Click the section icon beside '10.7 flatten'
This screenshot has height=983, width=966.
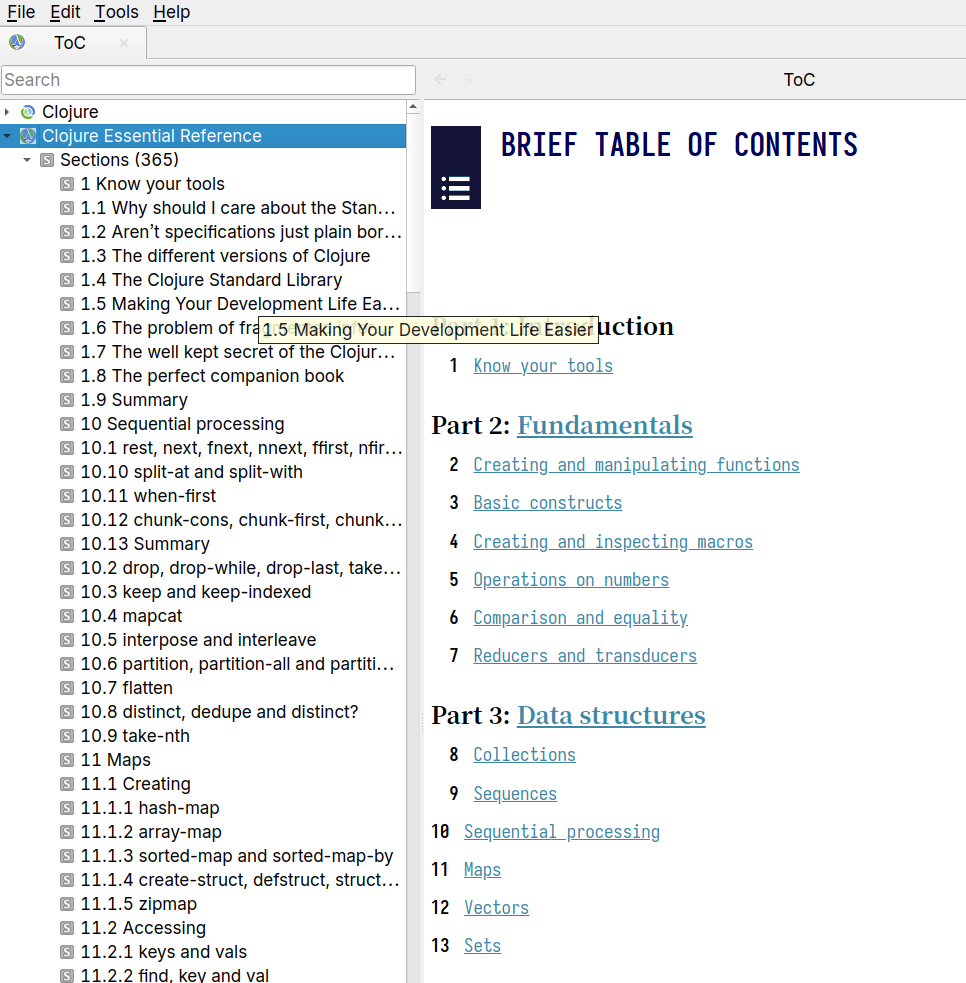coord(67,688)
